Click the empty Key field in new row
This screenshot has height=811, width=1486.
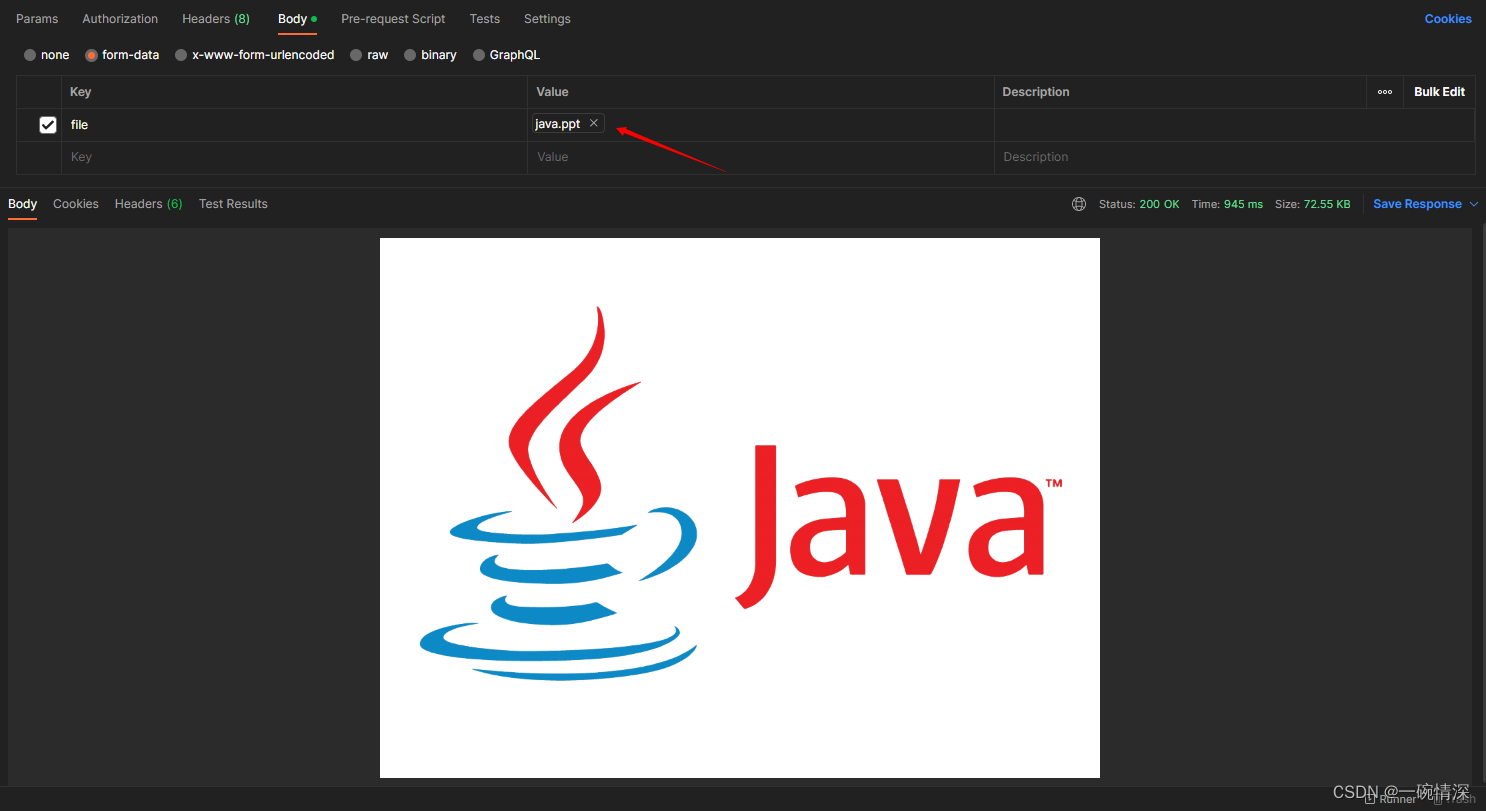pos(294,157)
